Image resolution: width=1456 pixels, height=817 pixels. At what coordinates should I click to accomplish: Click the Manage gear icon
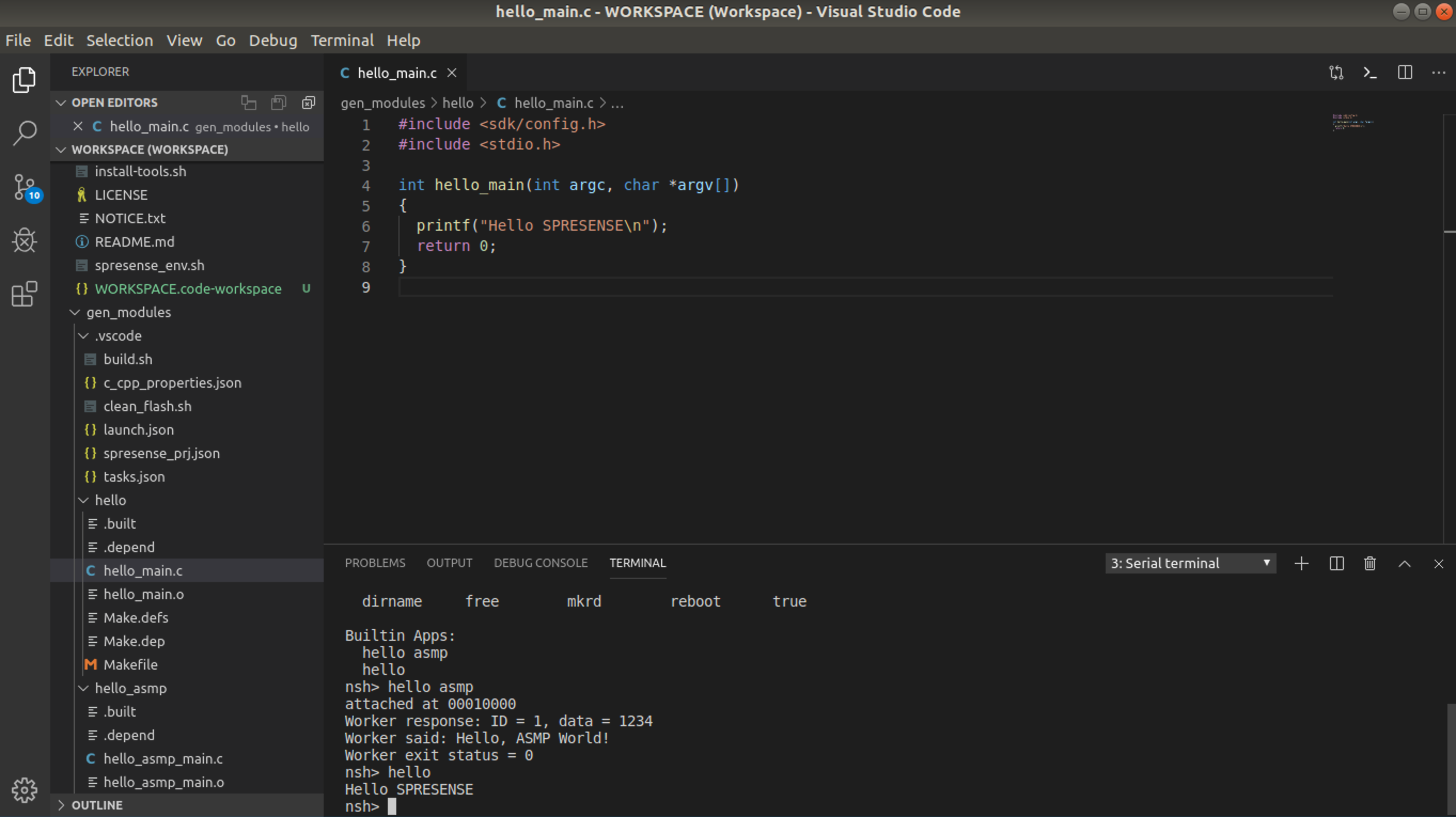click(25, 789)
